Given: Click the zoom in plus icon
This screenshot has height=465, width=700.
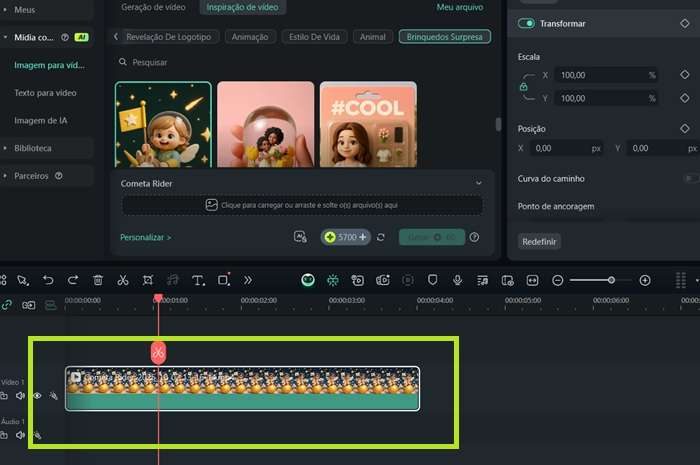Looking at the screenshot, I should [645, 280].
